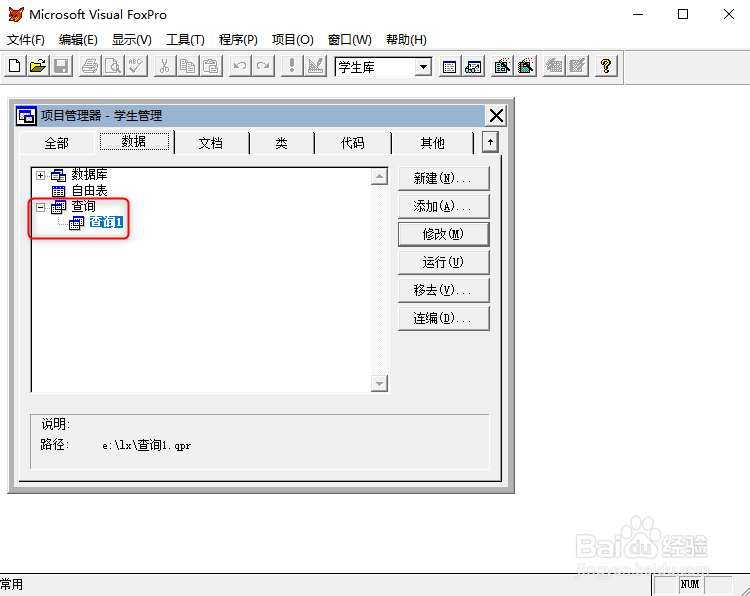
Task: Click the Spelling check ABC icon
Action: coord(136,66)
